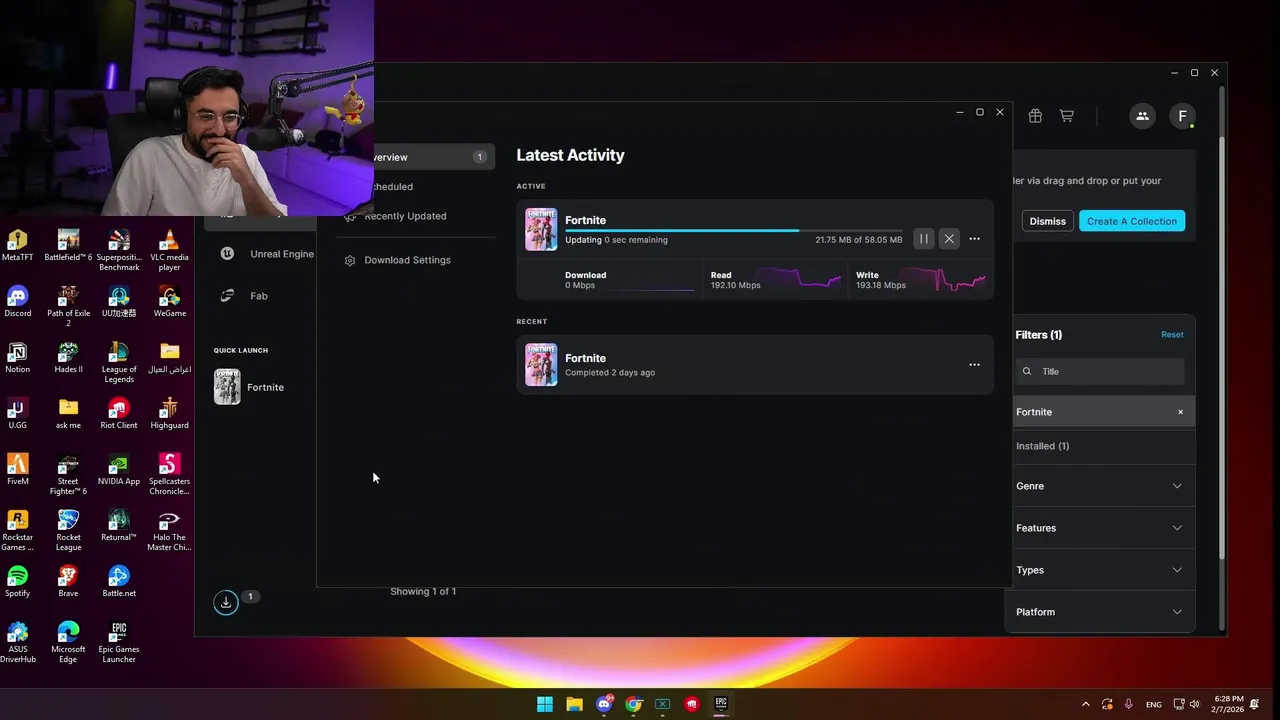Viewport: 1280px width, 720px height.
Task: Expand the Types filter section
Action: [x=1099, y=570]
